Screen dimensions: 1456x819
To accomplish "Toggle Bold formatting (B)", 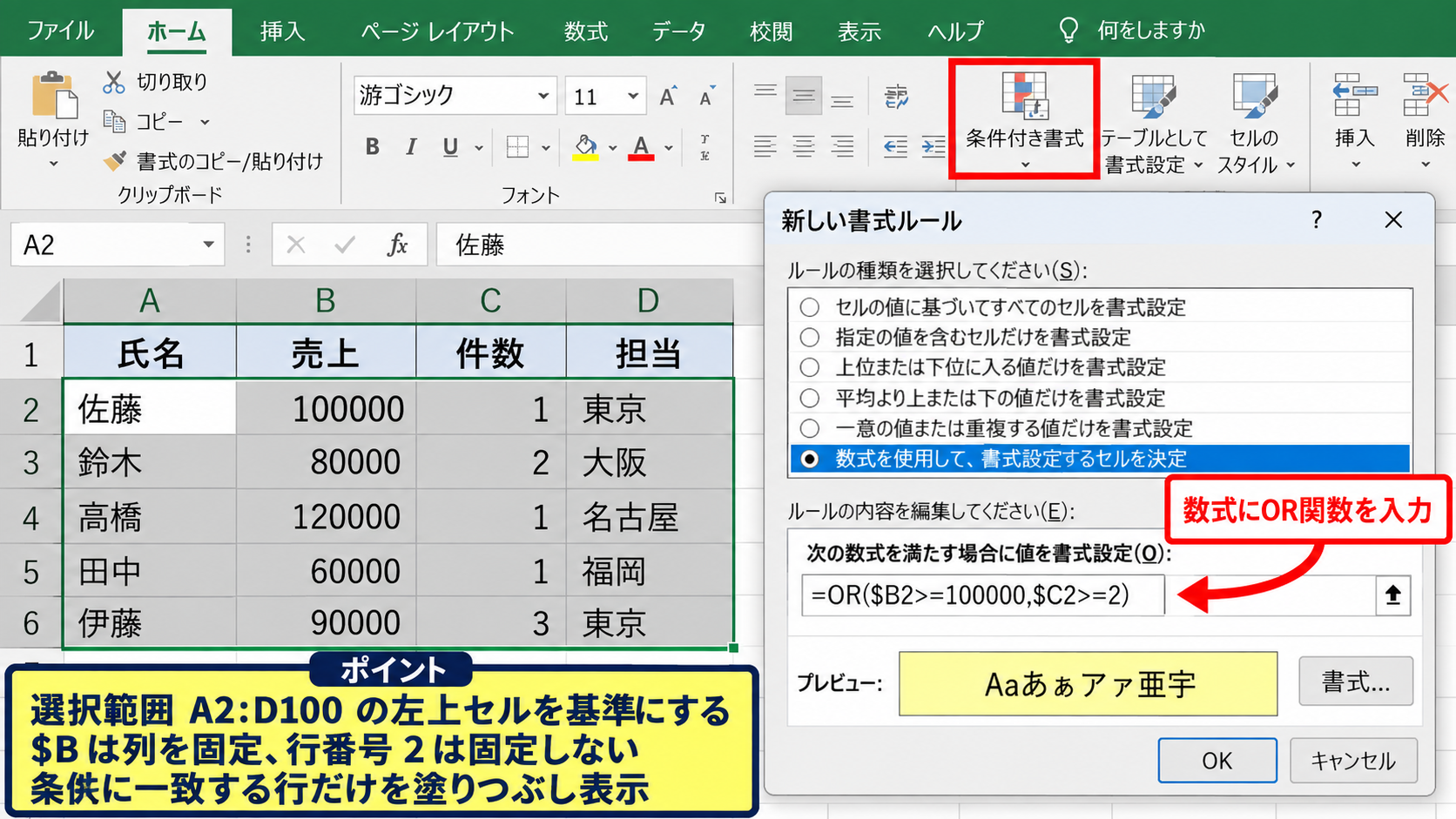I will point(373,147).
